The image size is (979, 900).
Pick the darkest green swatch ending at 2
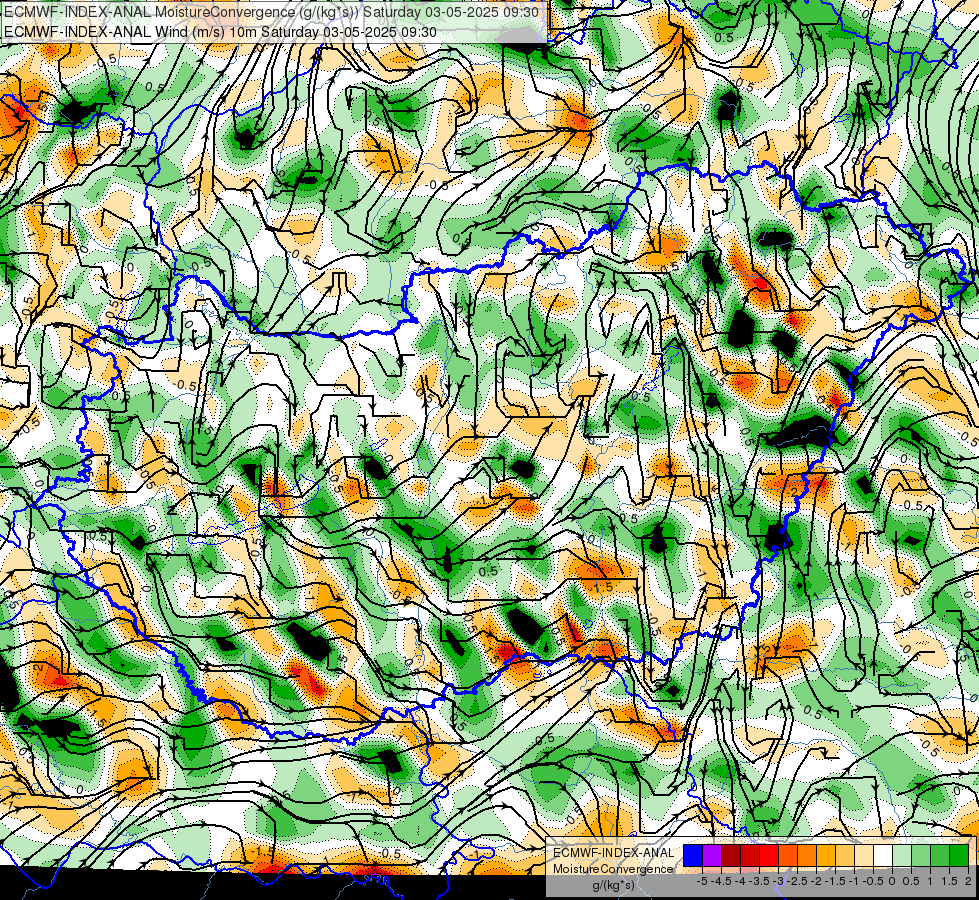[x=959, y=855]
